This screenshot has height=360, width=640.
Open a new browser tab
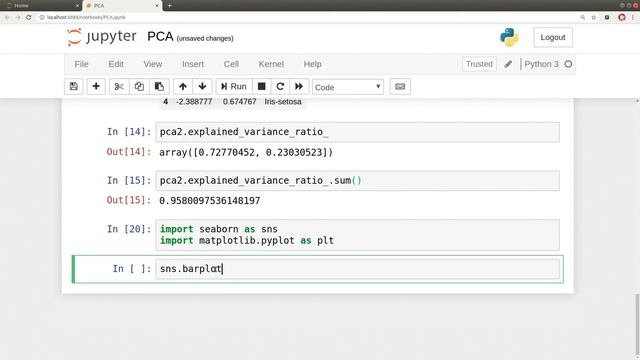[x=169, y=6]
